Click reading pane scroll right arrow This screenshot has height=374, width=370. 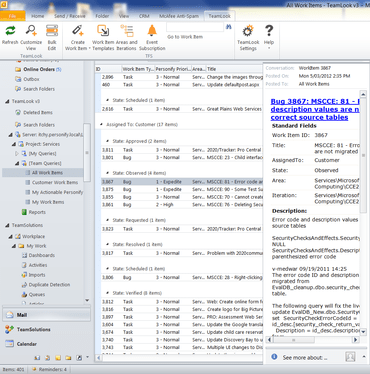[355, 340]
